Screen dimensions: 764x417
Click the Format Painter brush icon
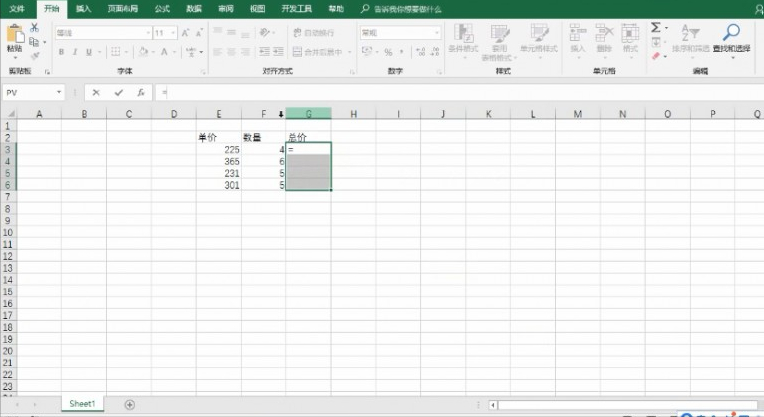(x=35, y=56)
